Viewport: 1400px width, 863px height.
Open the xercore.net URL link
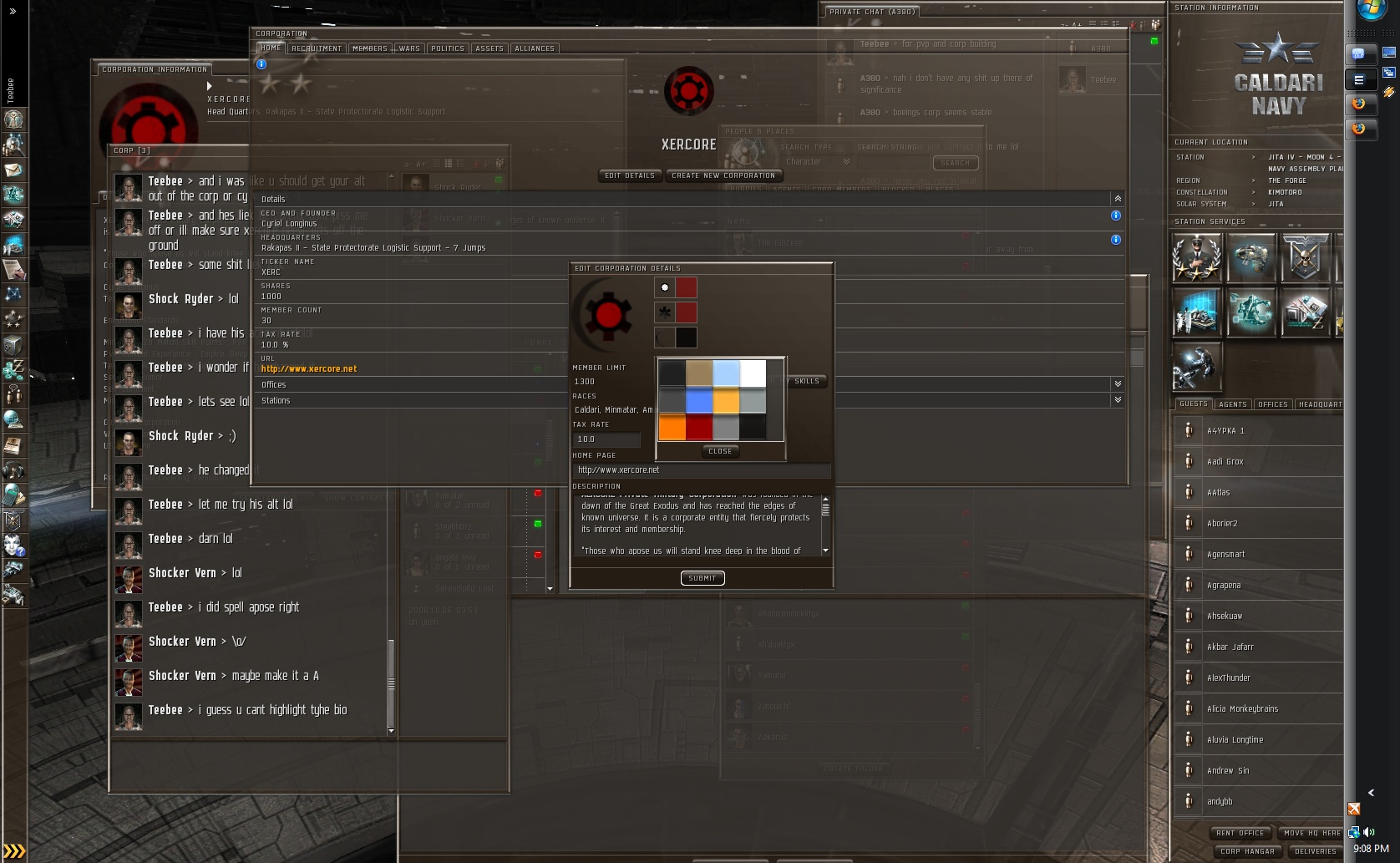point(309,368)
